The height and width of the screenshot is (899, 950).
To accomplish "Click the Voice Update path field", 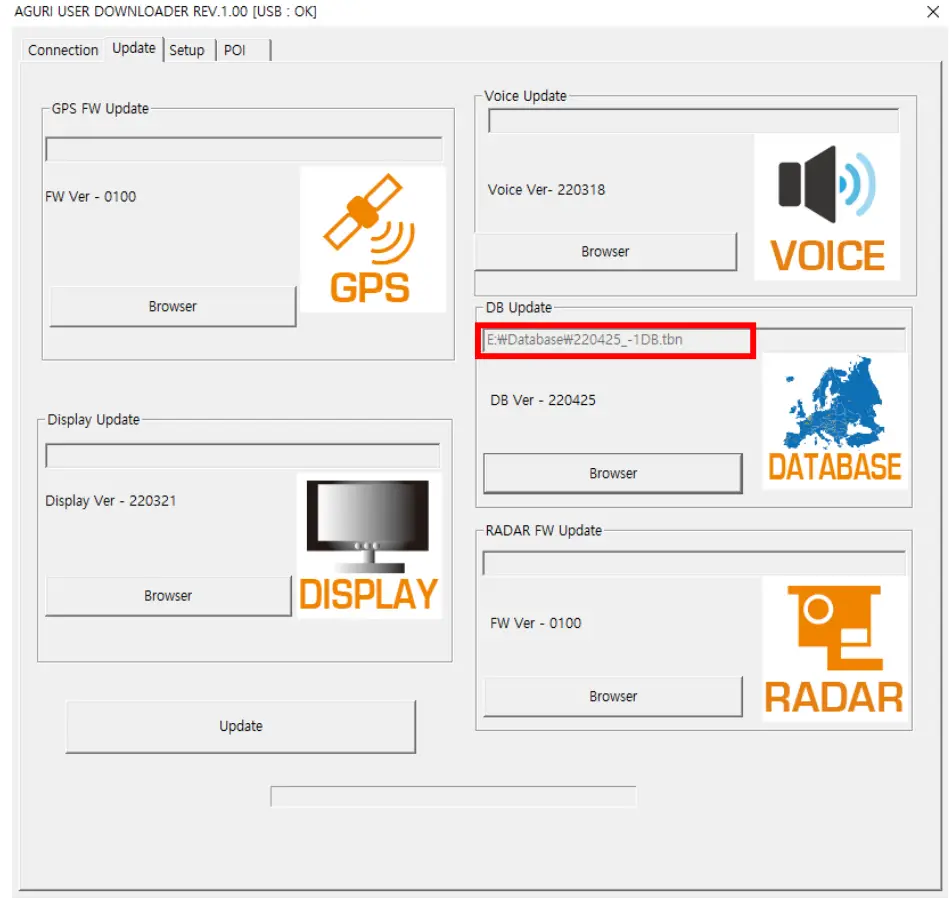I will pos(693,121).
